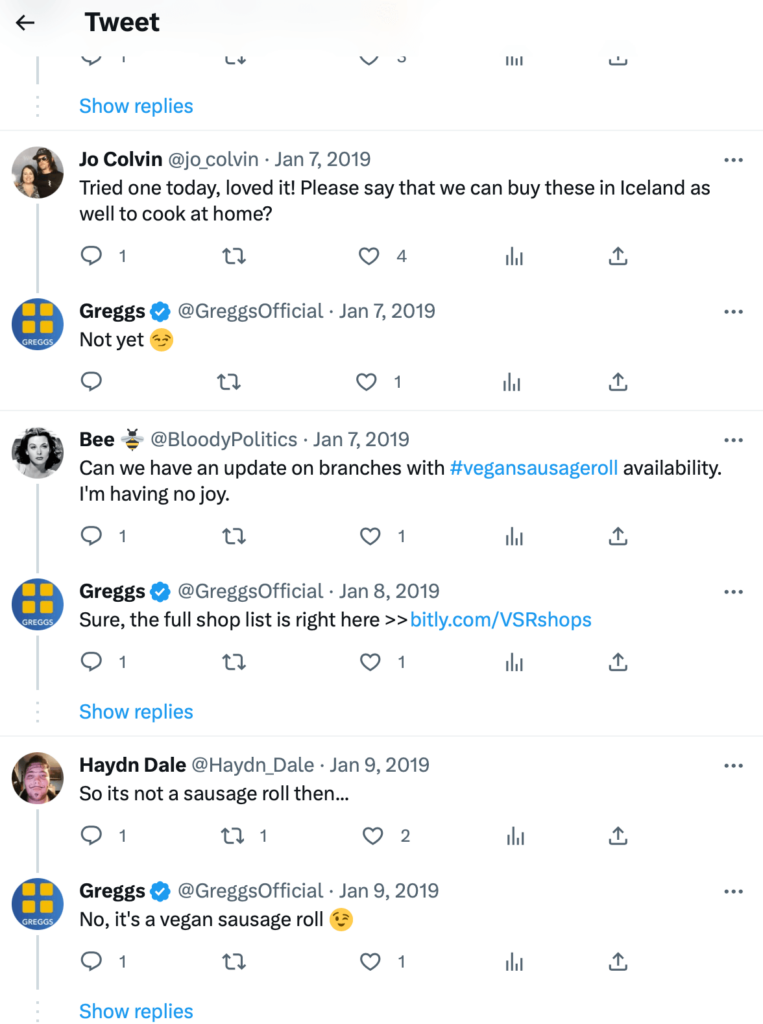View analytics icon on Greggs' Jan 8 reply
This screenshot has width=763, height=1024.
(514, 662)
